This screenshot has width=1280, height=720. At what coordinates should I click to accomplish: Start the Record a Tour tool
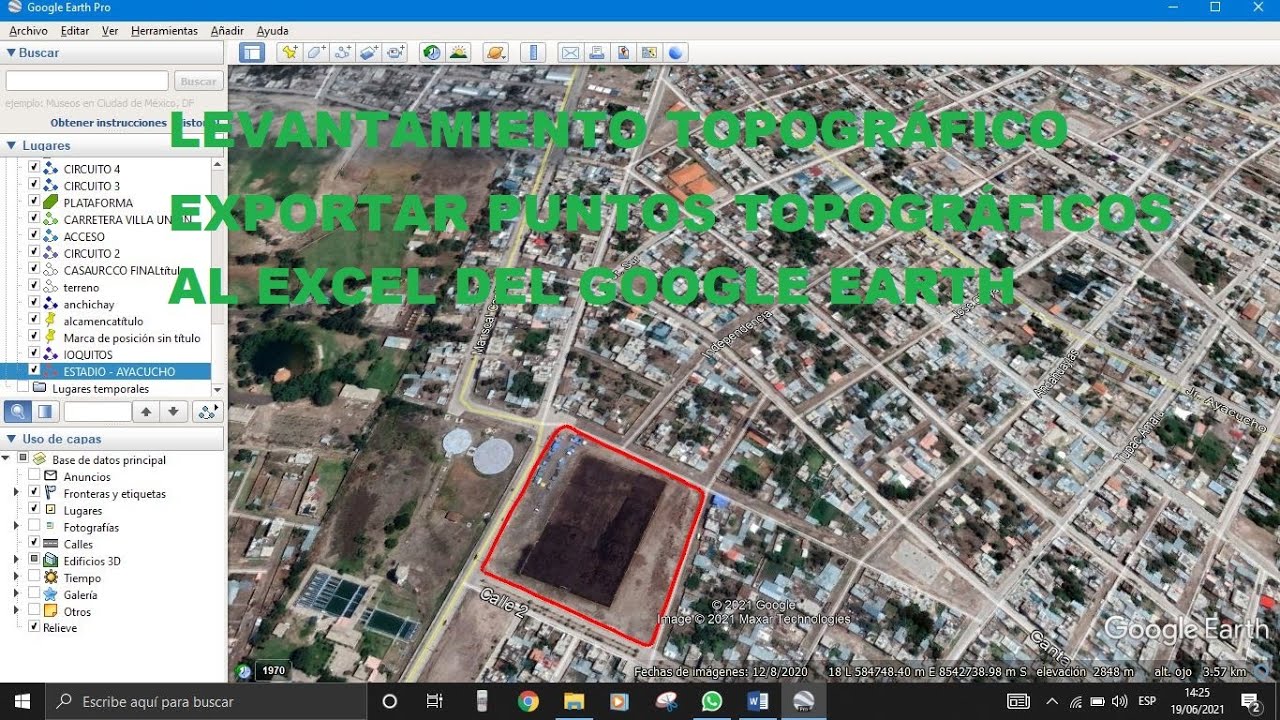395,53
